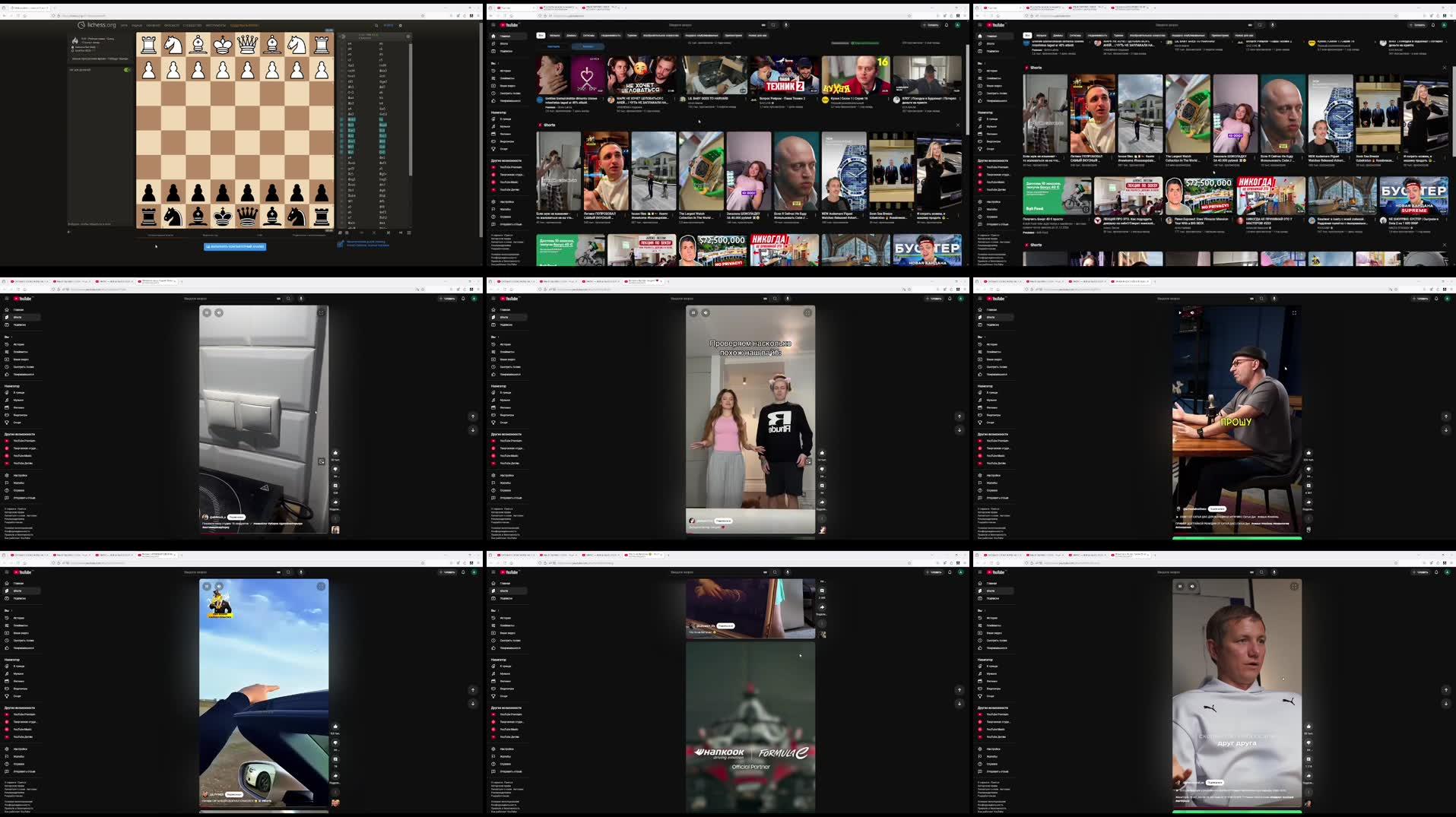Open the YouTube logo in the Hankook window

pos(509,572)
